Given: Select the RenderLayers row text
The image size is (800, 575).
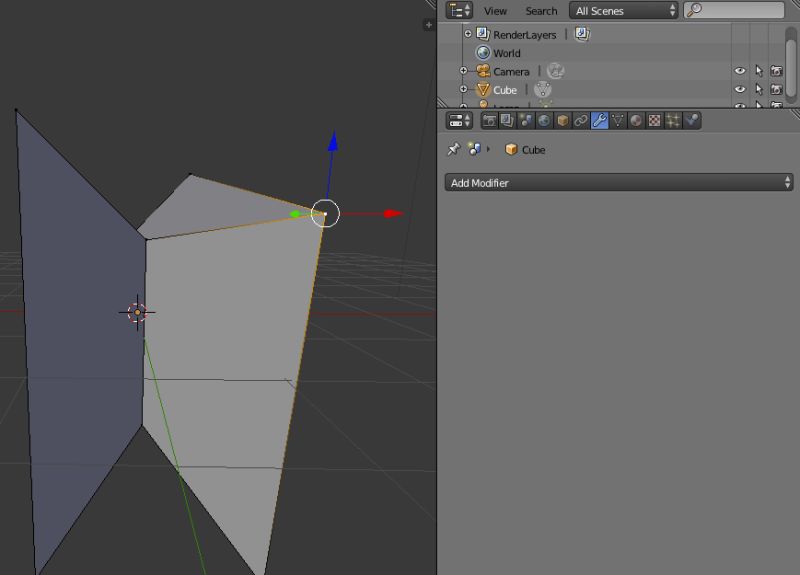Looking at the screenshot, I should (x=524, y=35).
